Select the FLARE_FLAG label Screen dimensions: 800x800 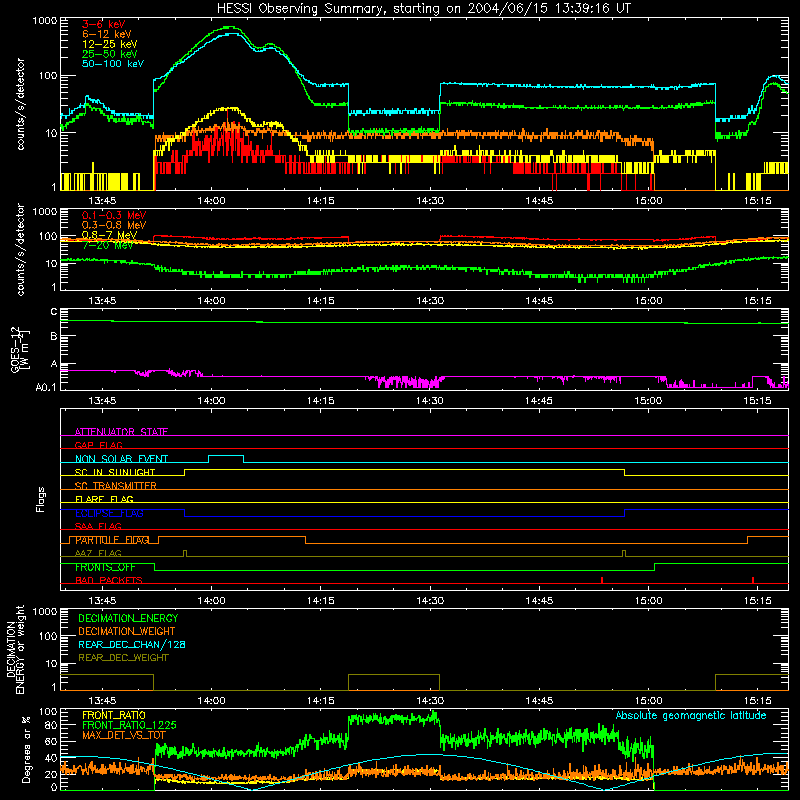(x=104, y=499)
